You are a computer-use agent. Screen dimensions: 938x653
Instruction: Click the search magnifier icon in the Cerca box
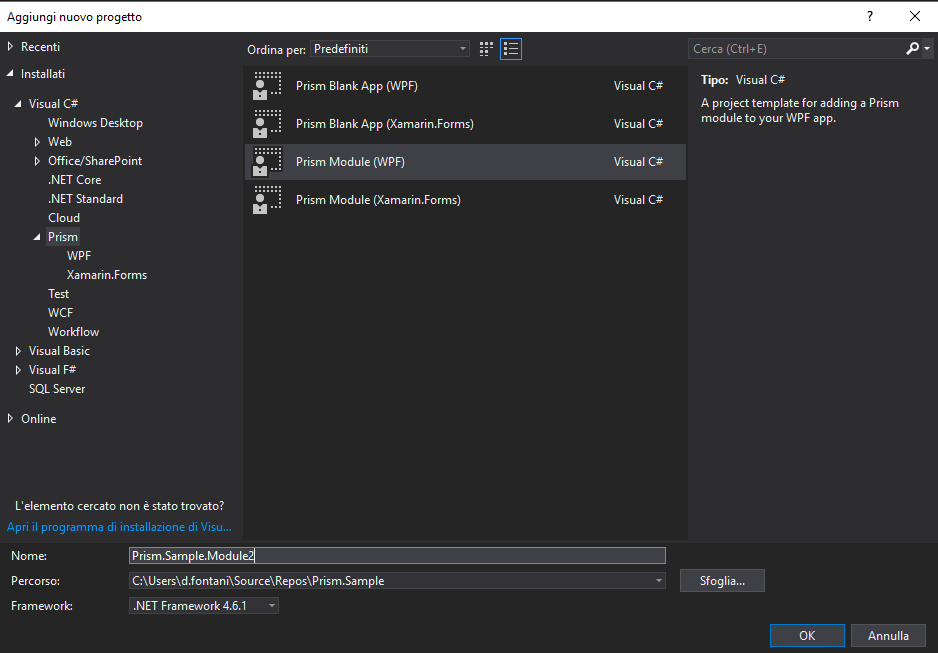(x=911, y=47)
